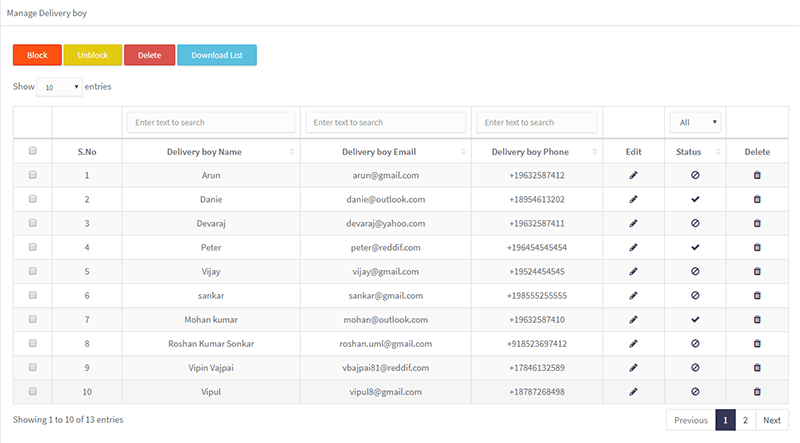Check the checkbox in Vipul row

pyautogui.click(x=33, y=391)
